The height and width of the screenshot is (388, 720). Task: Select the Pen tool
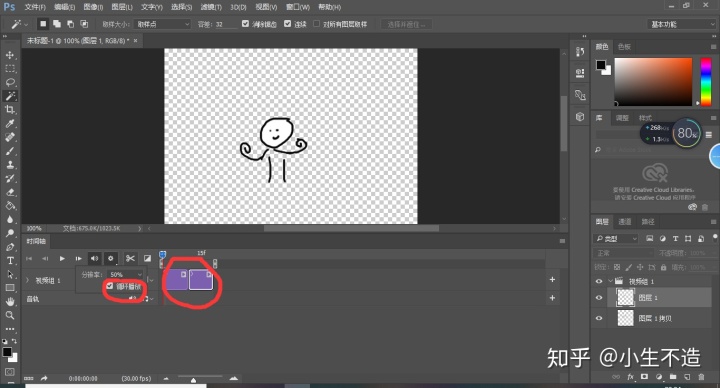10,247
